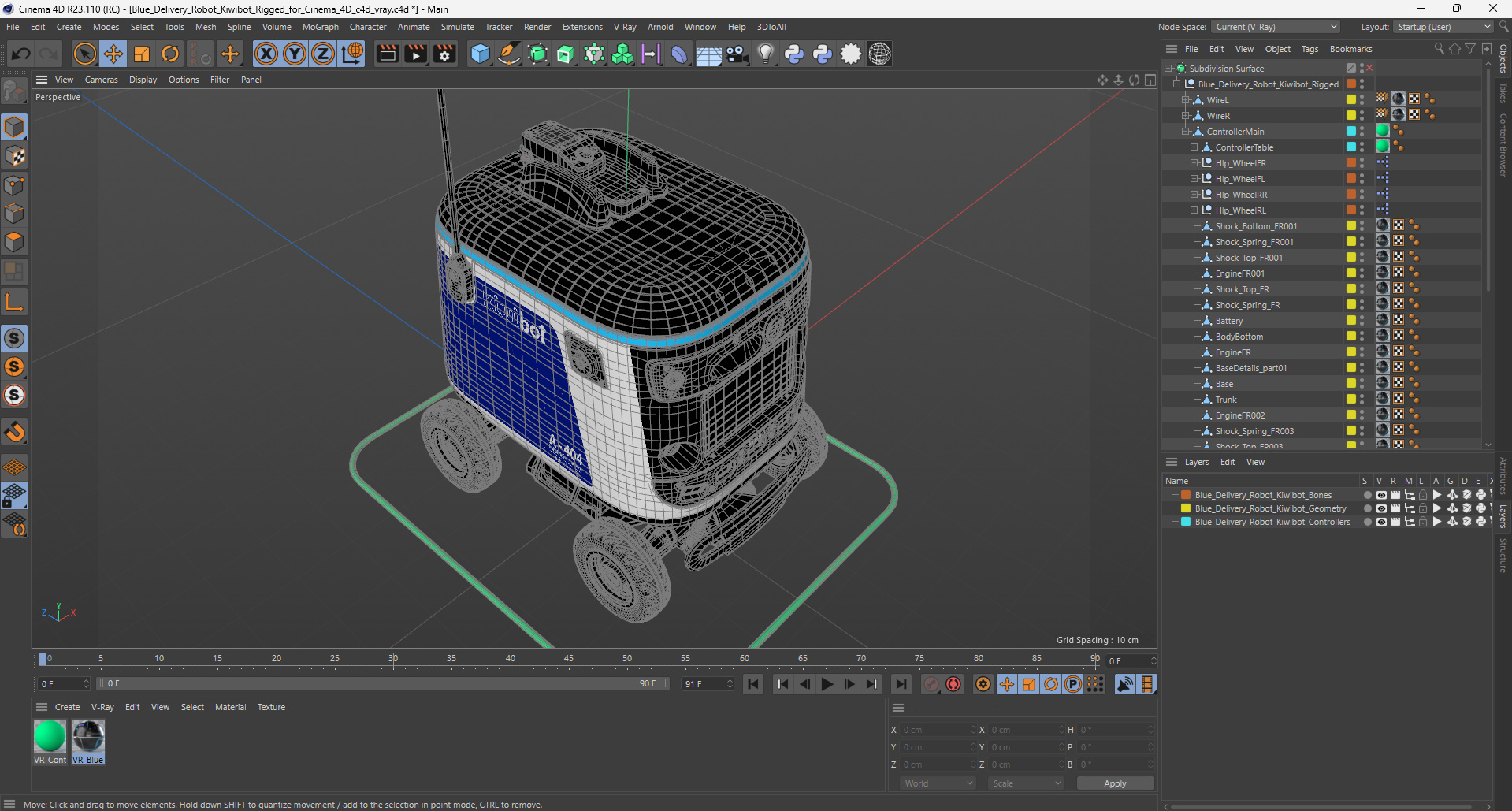Viewport: 1512px width, 811px height.
Task: Click orange layer color of Kiwibot_Bones
Action: [x=1185, y=495]
